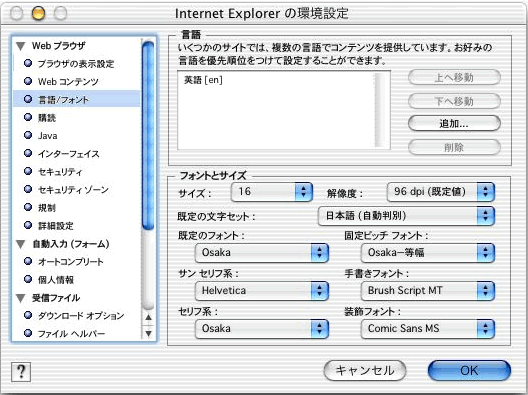
Task: Click the 上へ移動 button
Action: (454, 77)
